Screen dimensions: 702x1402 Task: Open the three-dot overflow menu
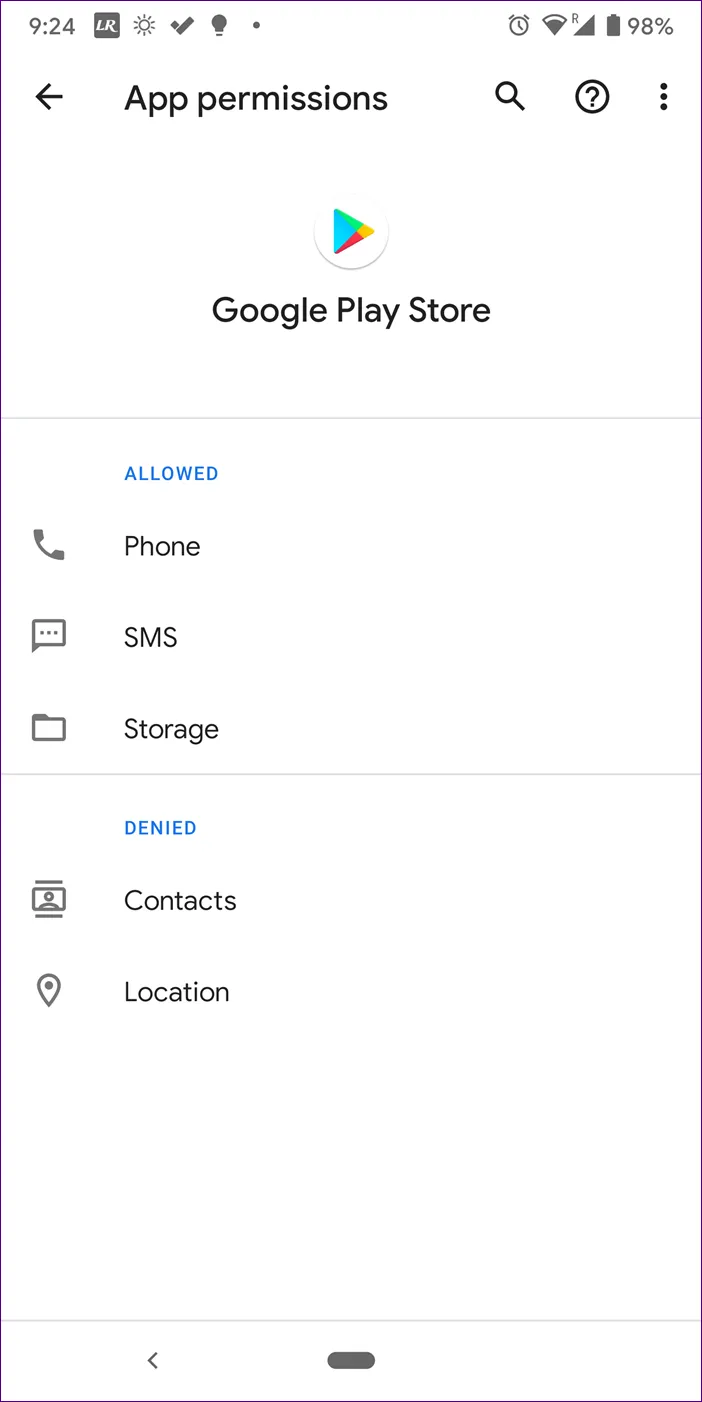tap(663, 97)
